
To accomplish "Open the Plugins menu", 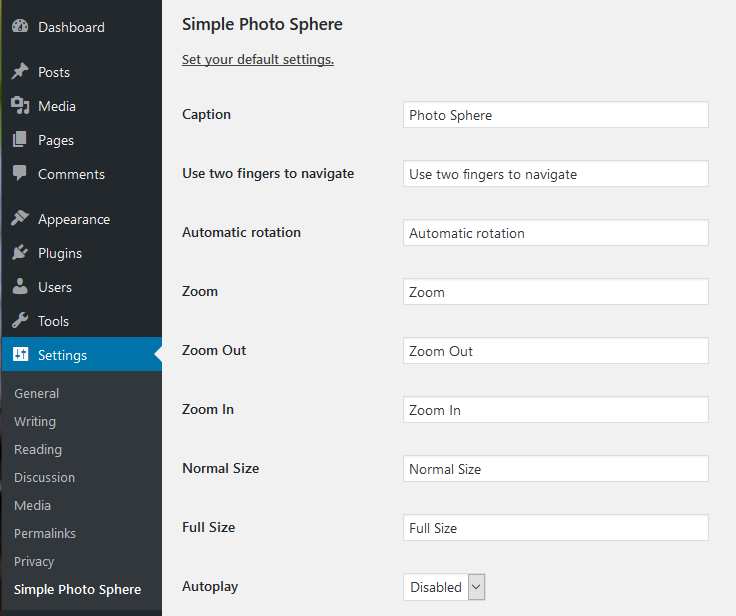I will (82, 253).
